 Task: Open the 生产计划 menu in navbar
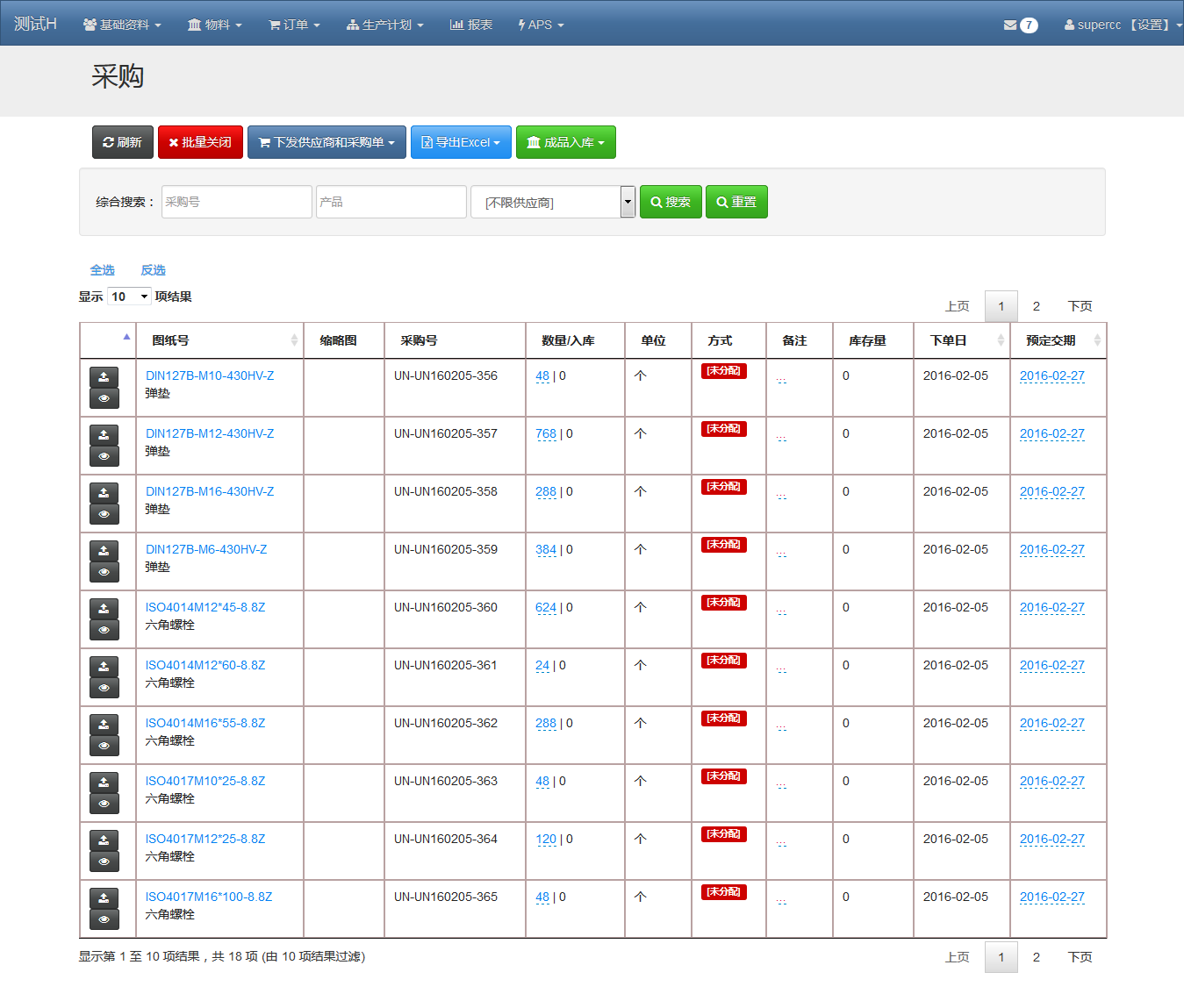click(385, 25)
